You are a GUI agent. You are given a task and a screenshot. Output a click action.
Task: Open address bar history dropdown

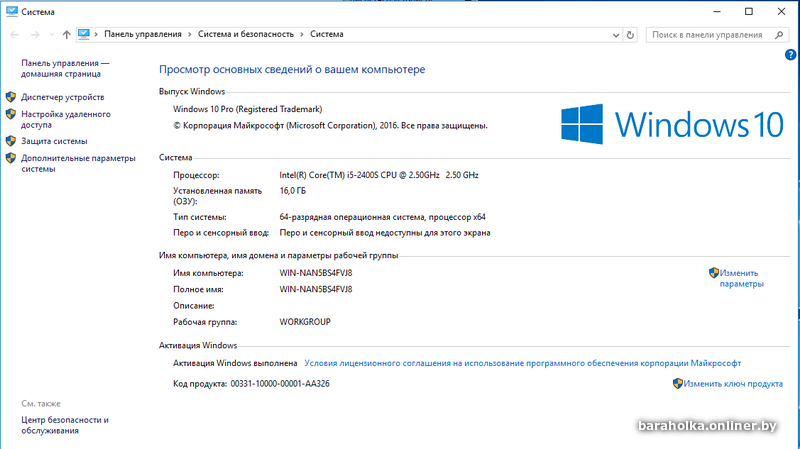(x=616, y=35)
